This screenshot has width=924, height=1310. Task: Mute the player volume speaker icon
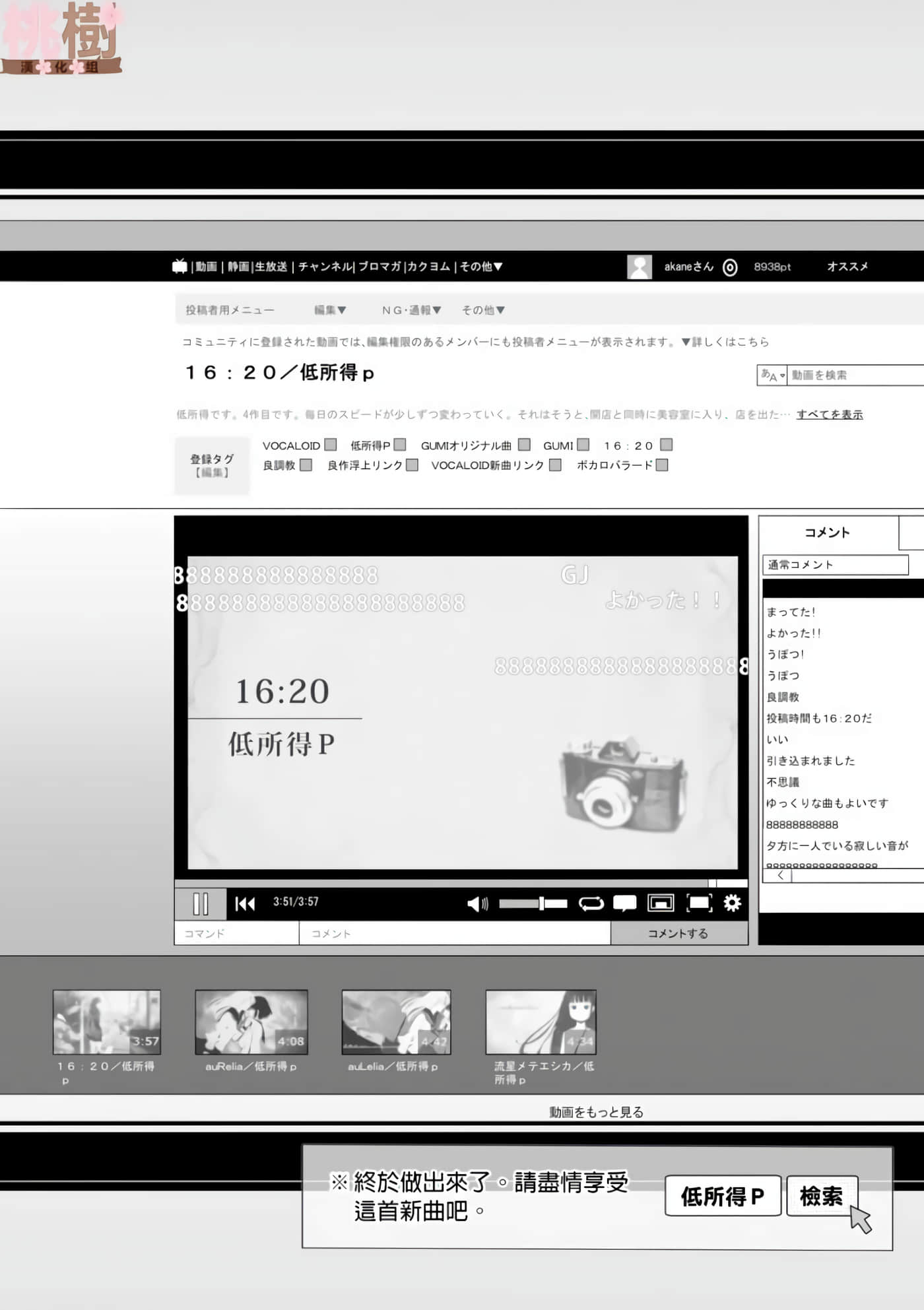pos(477,903)
